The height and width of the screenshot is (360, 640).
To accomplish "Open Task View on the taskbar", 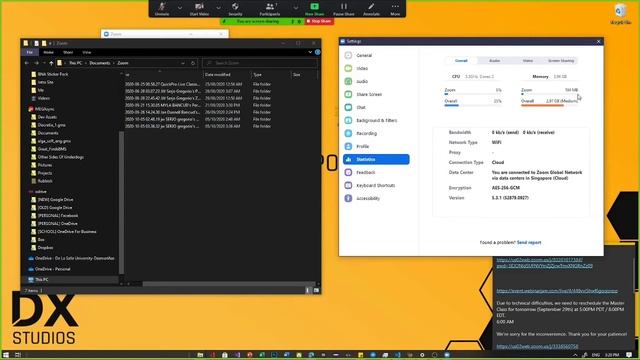I will click(x=18, y=355).
